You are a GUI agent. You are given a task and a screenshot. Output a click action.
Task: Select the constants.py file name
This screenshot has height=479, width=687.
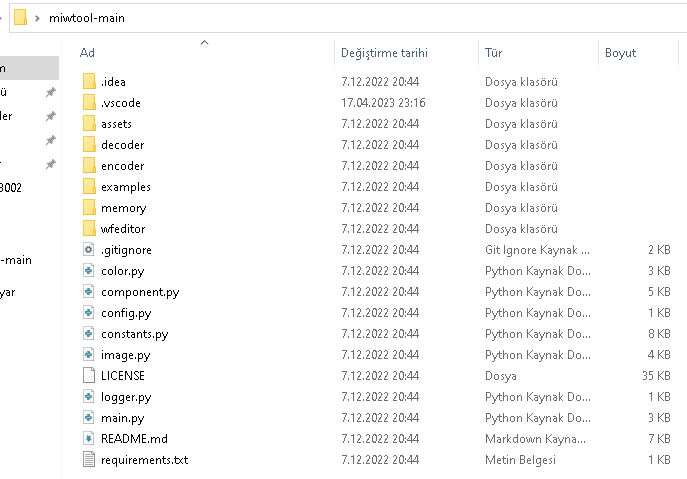coord(134,334)
